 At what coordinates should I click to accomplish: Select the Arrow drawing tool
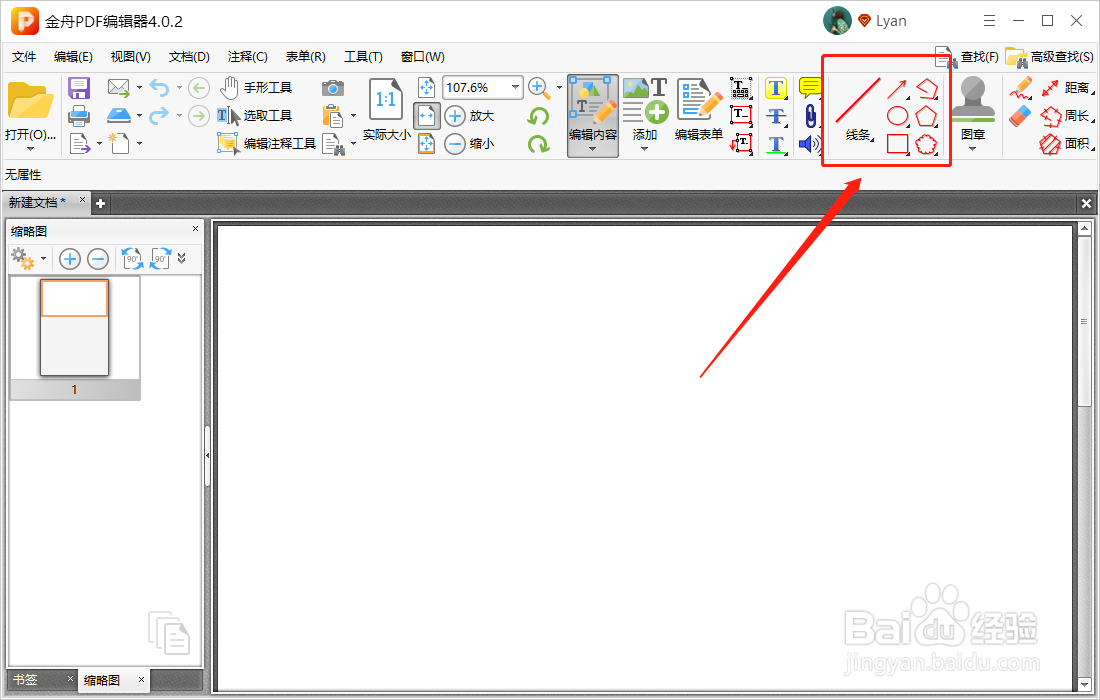(897, 88)
